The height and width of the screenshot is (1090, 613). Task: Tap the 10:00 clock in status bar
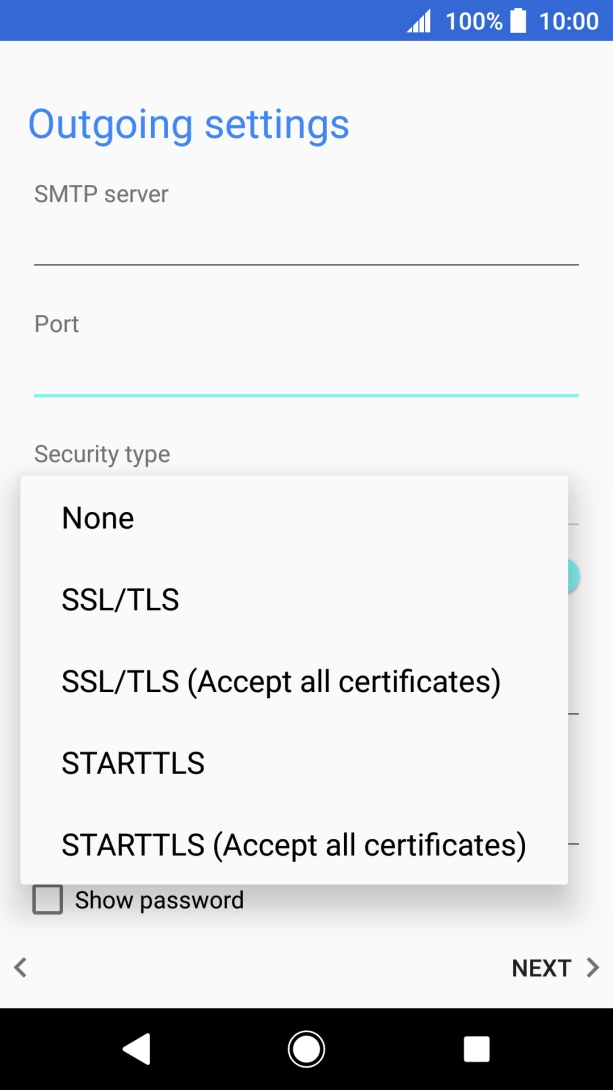click(568, 20)
